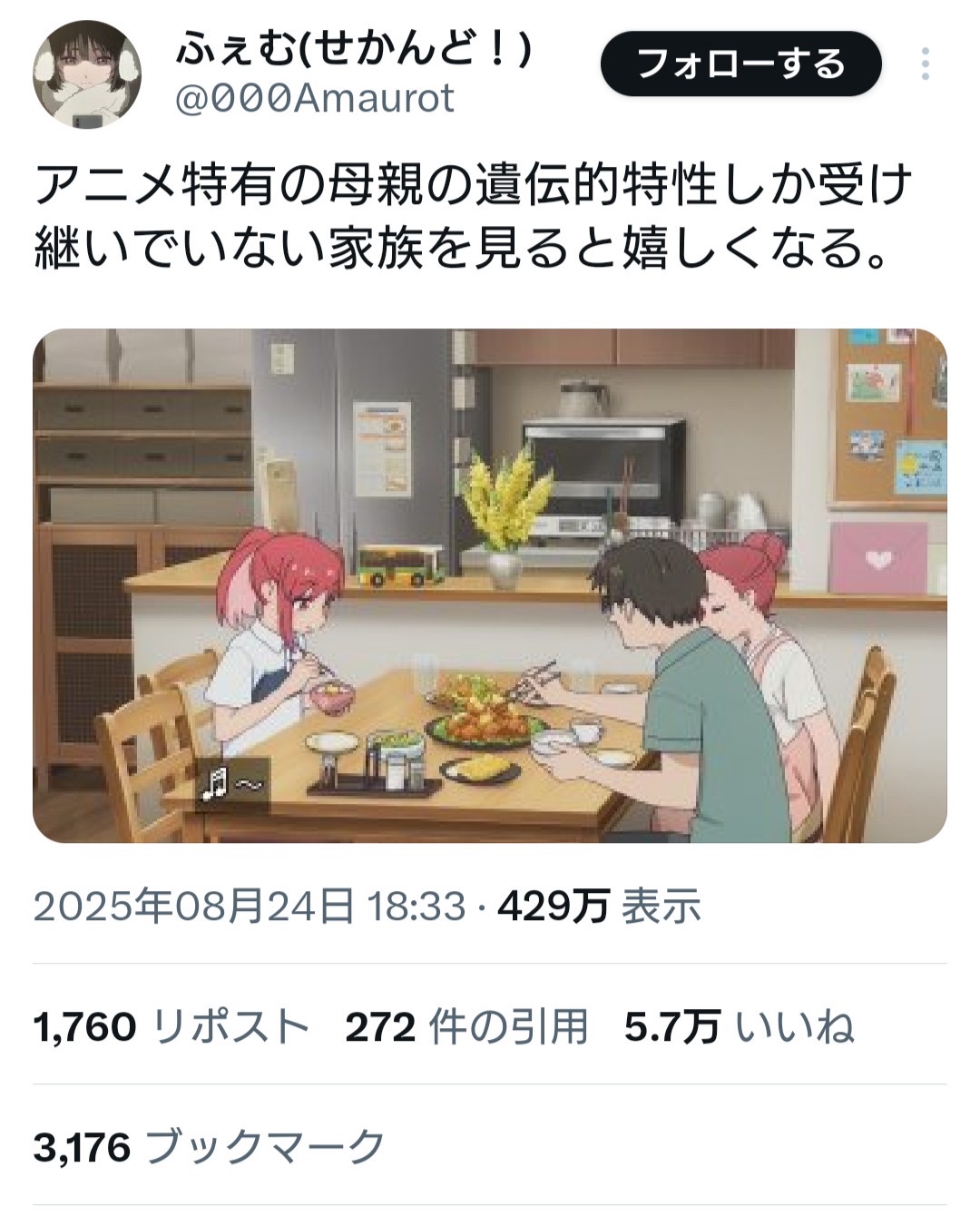Image resolution: width=980 pixels, height=1216 pixels.
Task: Click the 2025年08月24日 18:33 timestamp
Action: 250,906
